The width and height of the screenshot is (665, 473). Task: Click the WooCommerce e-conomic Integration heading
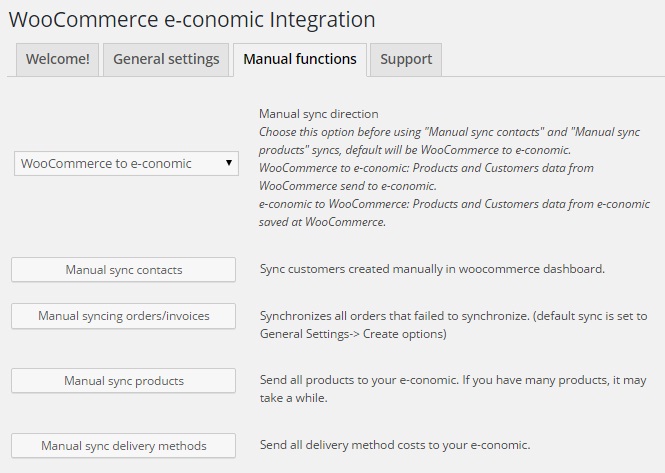pos(192,20)
